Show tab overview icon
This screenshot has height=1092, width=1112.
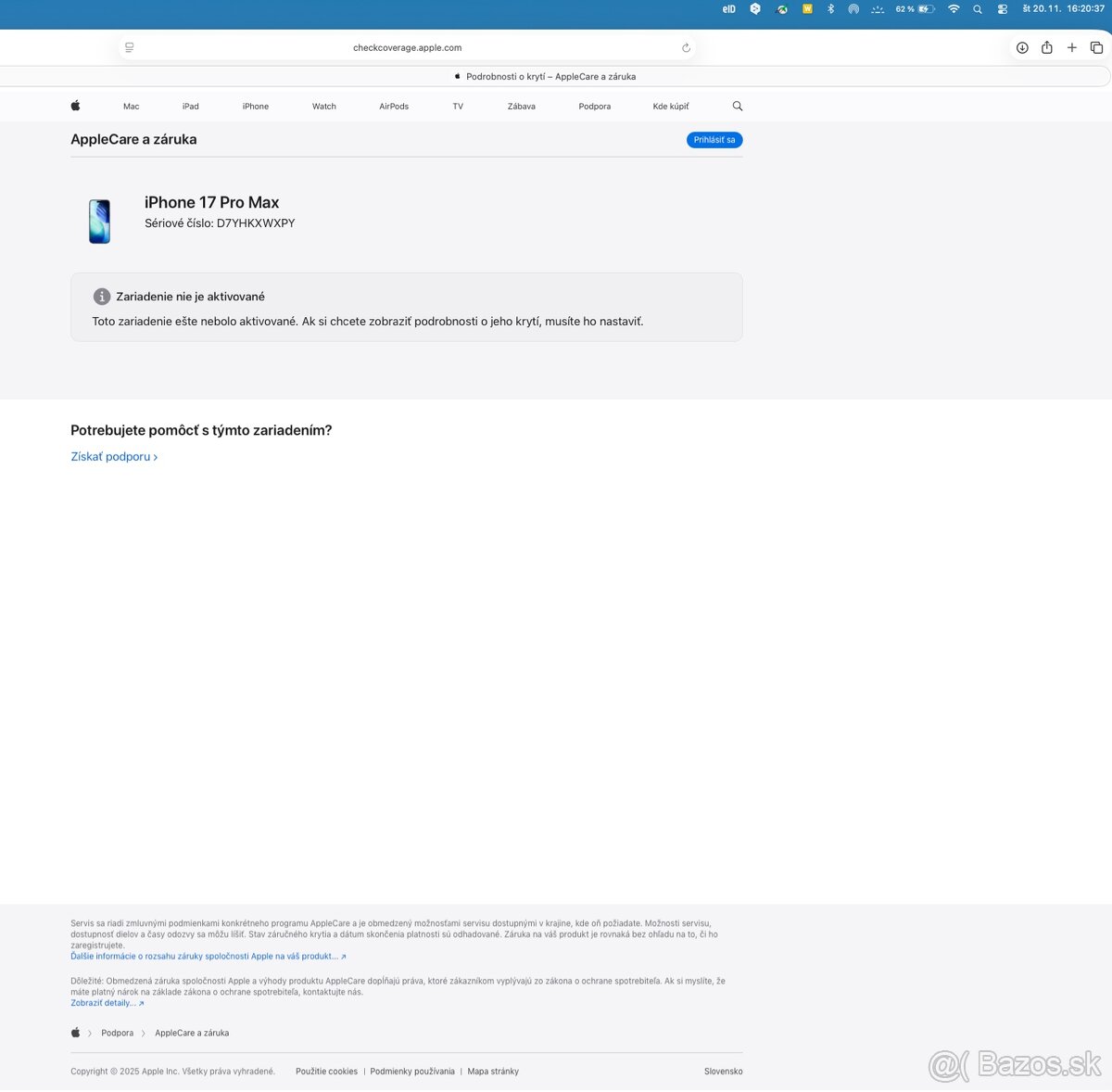pyautogui.click(x=1096, y=48)
